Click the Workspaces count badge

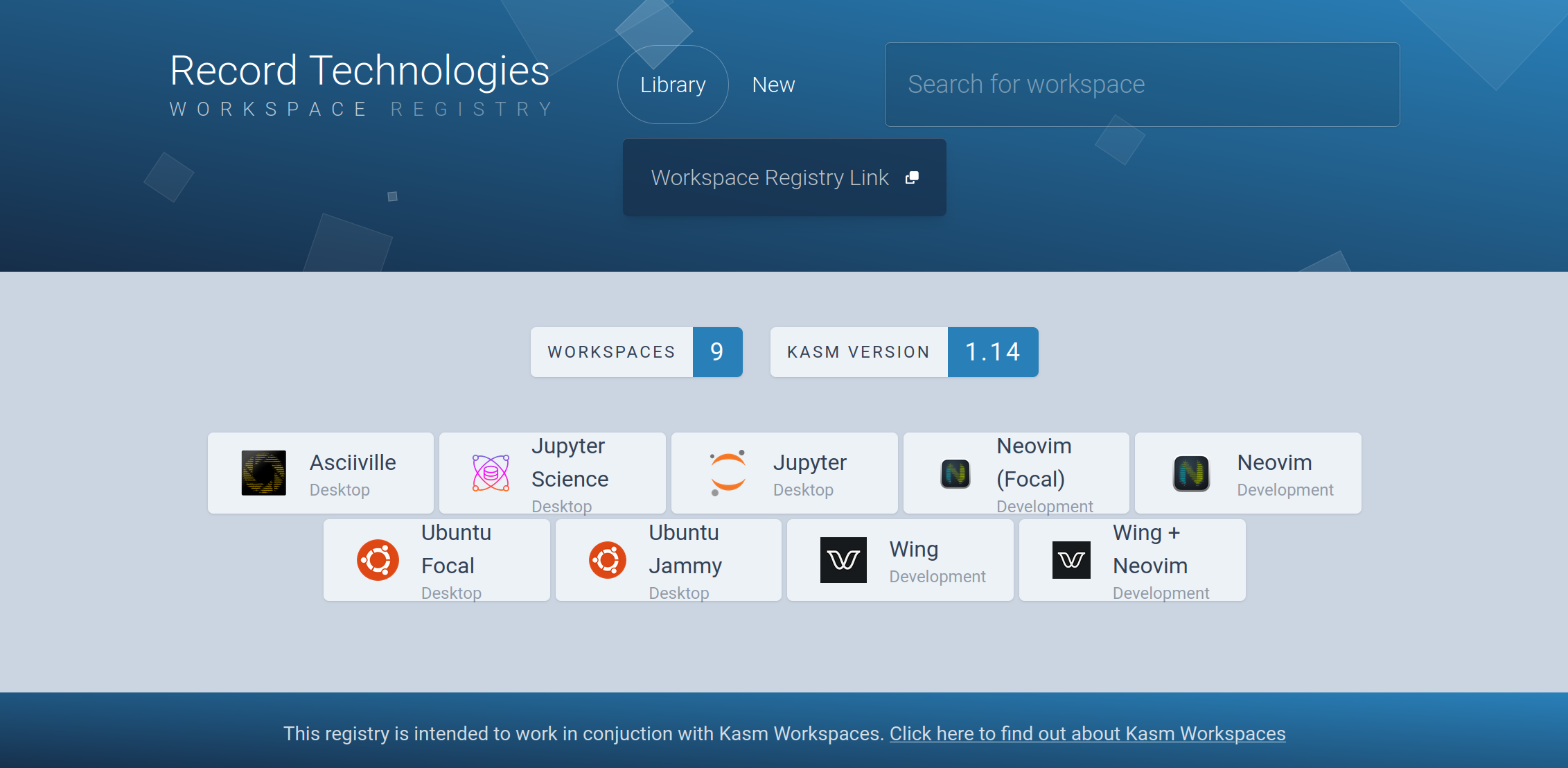(717, 352)
